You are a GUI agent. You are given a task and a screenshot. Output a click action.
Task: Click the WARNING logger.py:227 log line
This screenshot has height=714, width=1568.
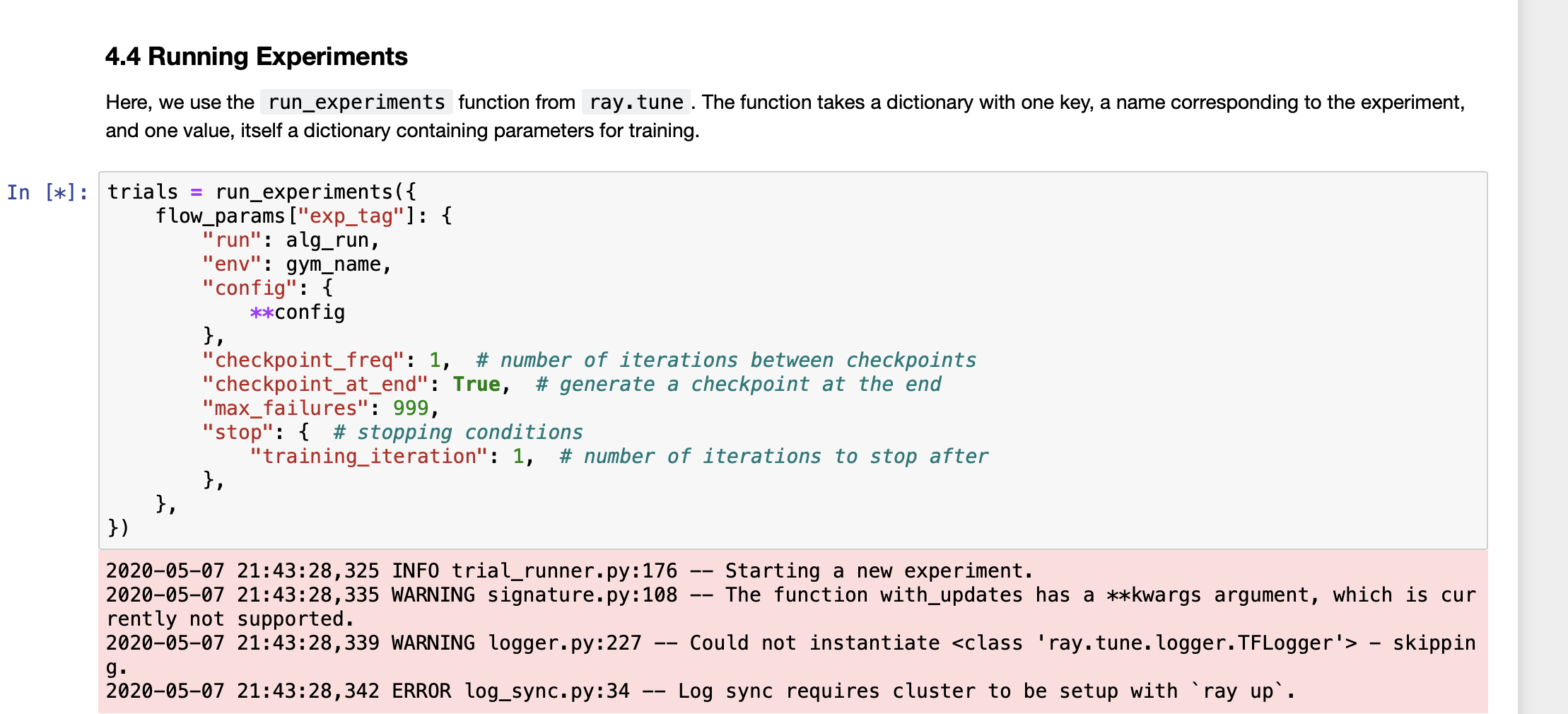(x=791, y=655)
